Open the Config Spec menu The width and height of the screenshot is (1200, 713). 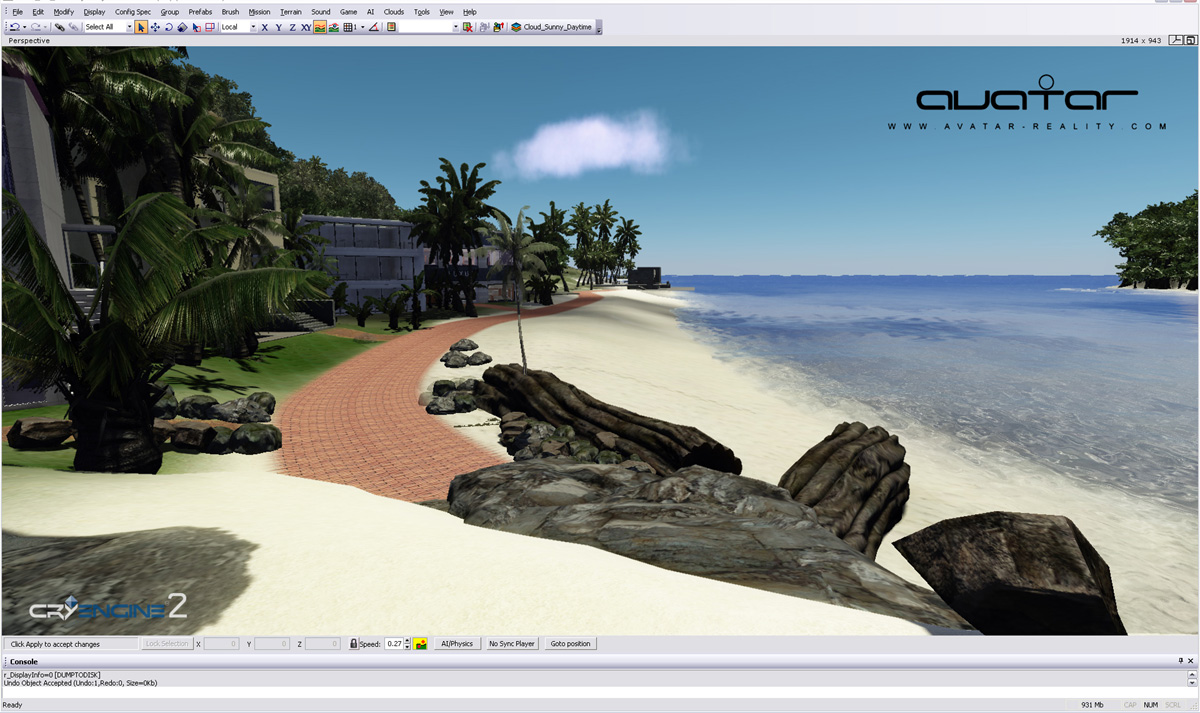[x=133, y=12]
